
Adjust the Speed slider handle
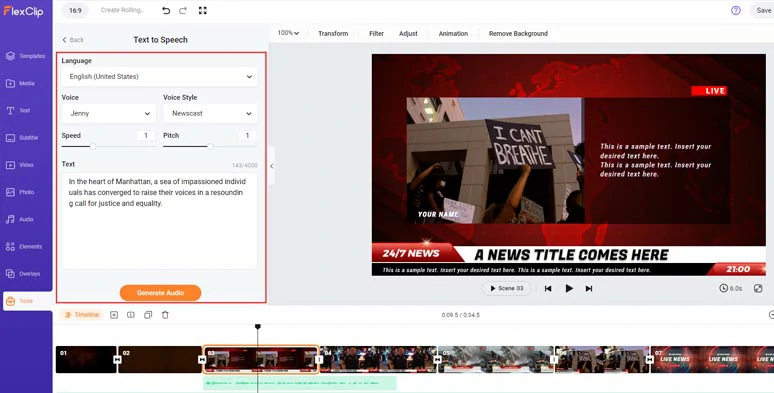93,147
